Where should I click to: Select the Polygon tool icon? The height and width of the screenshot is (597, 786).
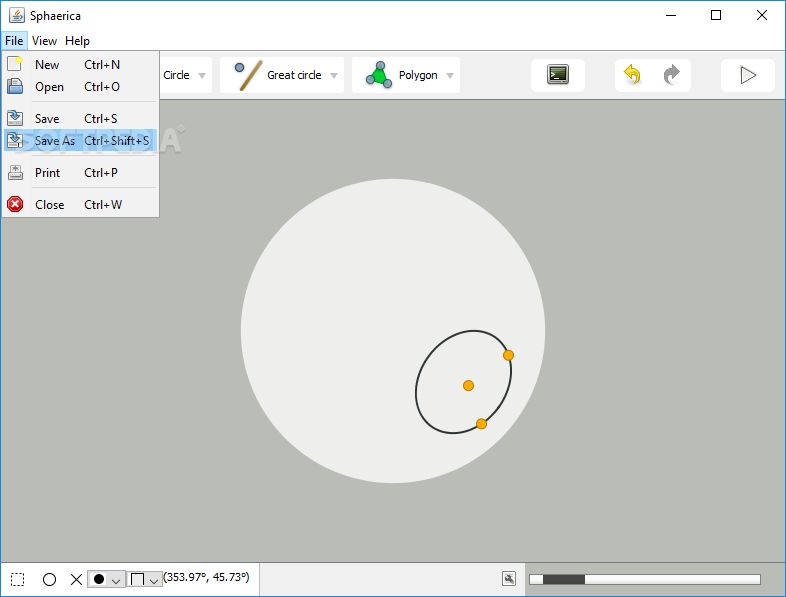[379, 75]
